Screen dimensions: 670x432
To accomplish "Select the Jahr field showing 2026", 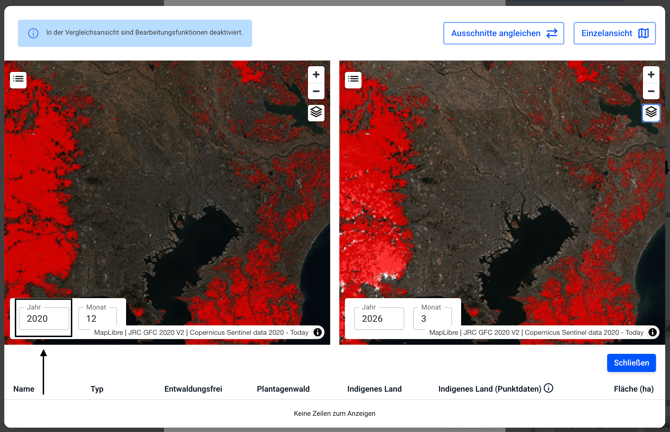I will point(379,319).
